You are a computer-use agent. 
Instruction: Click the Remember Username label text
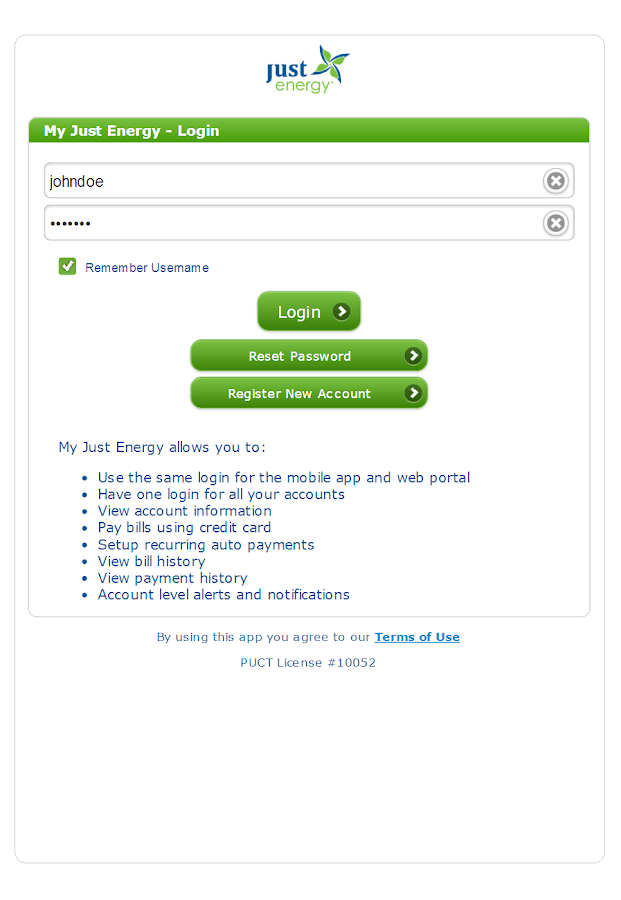(x=147, y=268)
